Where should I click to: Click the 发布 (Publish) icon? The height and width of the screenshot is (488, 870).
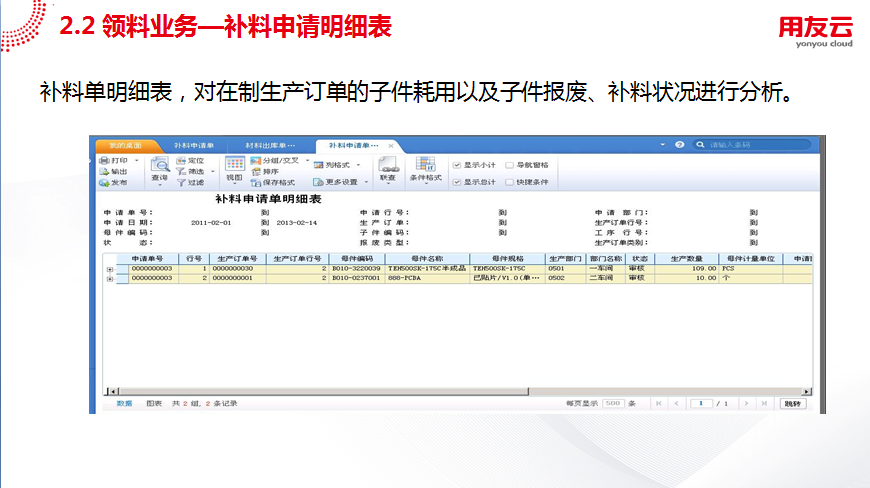click(104, 182)
